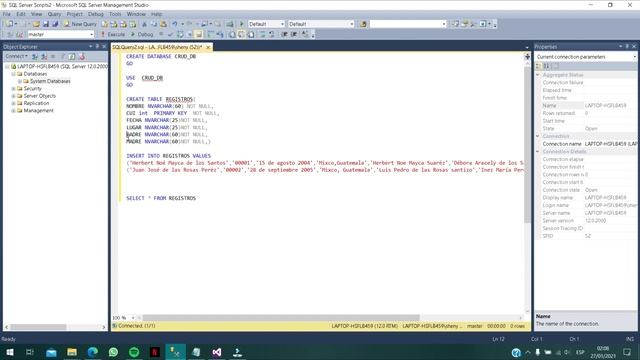Click the Save All icon
Screen dimensions: 640x360
tap(55, 24)
